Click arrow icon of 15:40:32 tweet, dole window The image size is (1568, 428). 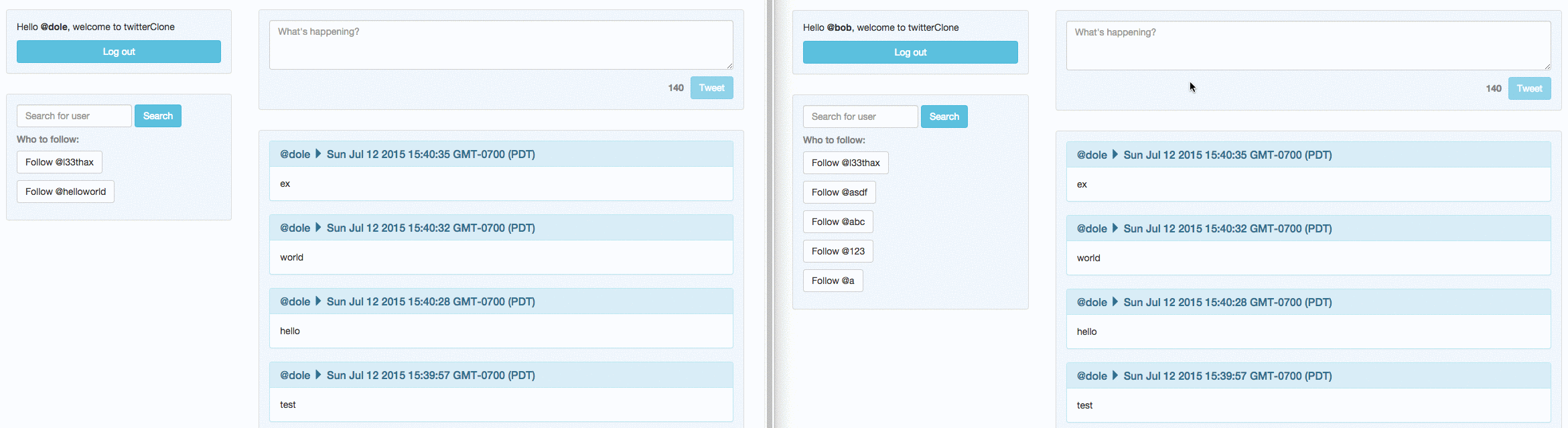click(x=318, y=227)
